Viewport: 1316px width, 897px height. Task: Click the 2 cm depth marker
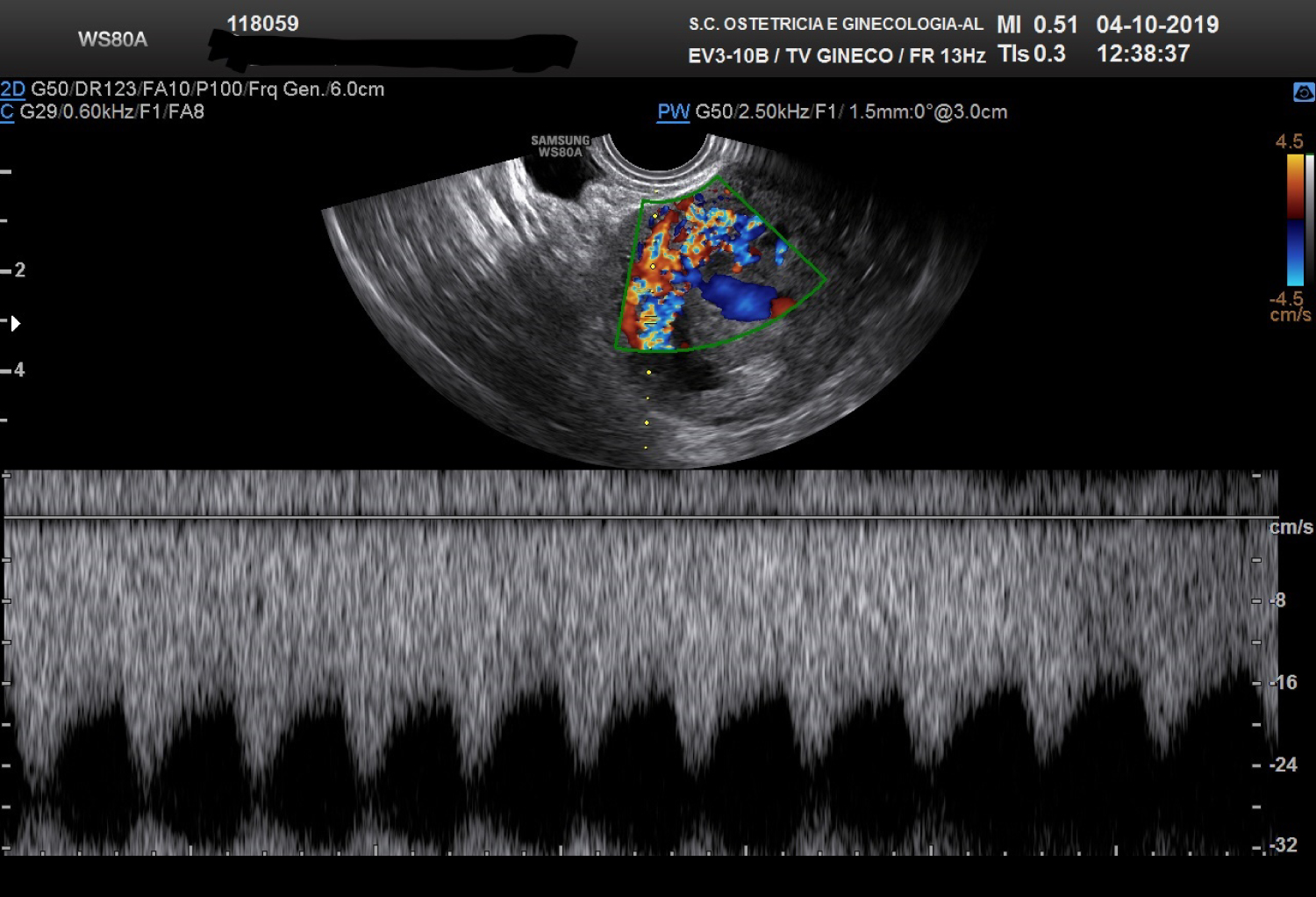pyautogui.click(x=18, y=270)
